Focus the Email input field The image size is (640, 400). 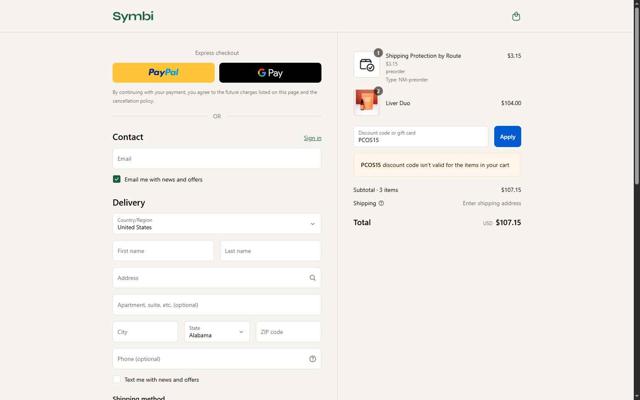click(x=217, y=159)
